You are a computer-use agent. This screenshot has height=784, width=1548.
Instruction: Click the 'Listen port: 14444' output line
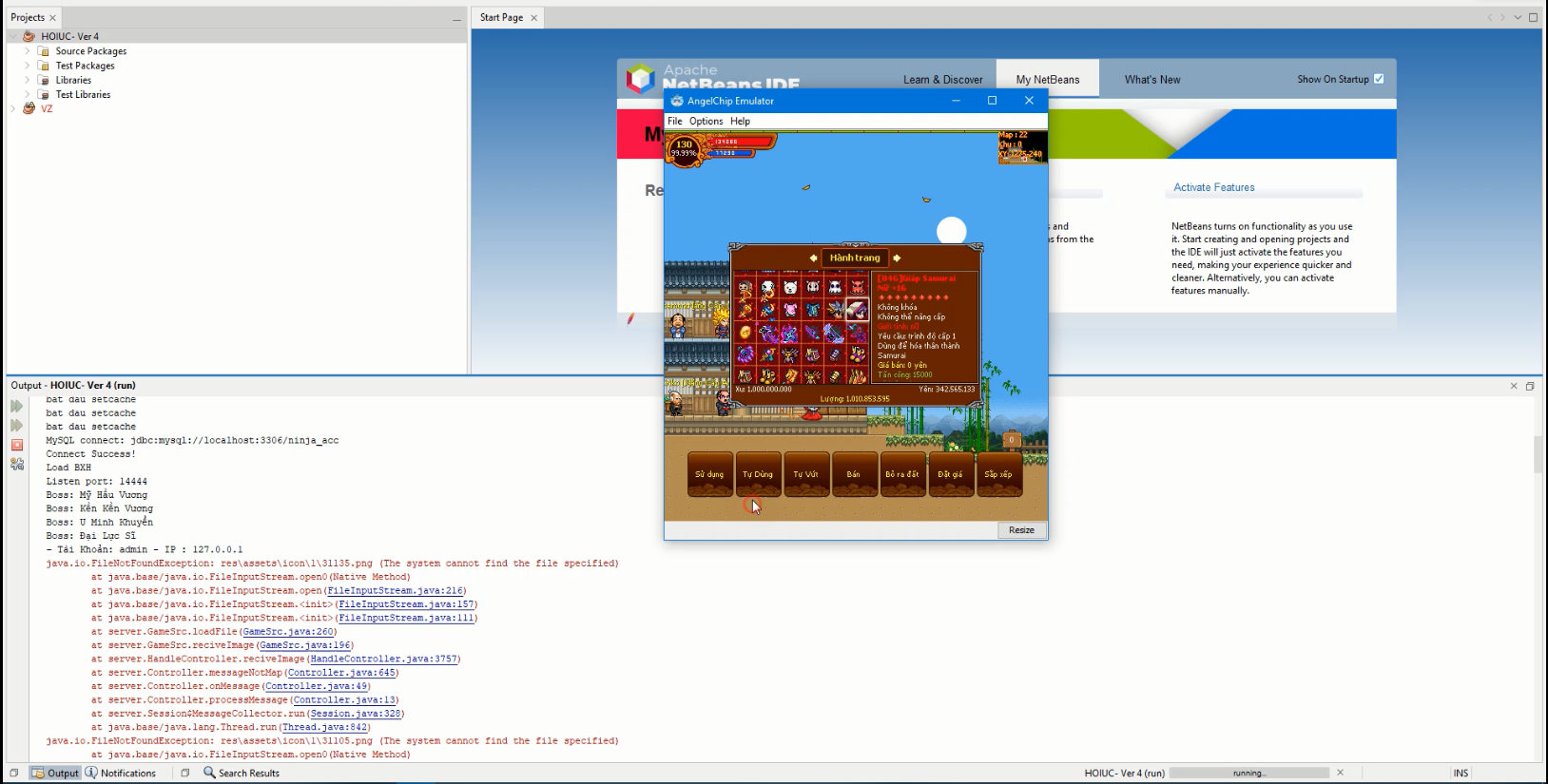(x=97, y=482)
